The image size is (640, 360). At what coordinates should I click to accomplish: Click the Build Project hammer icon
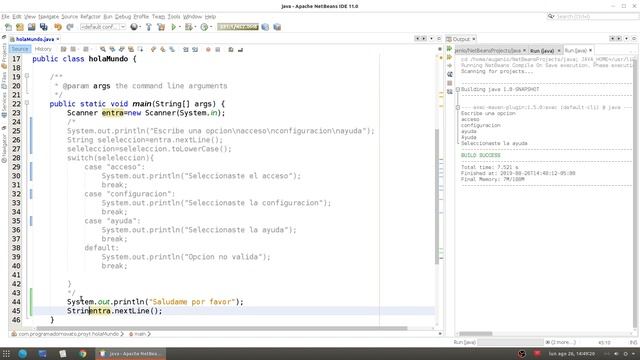click(149, 27)
